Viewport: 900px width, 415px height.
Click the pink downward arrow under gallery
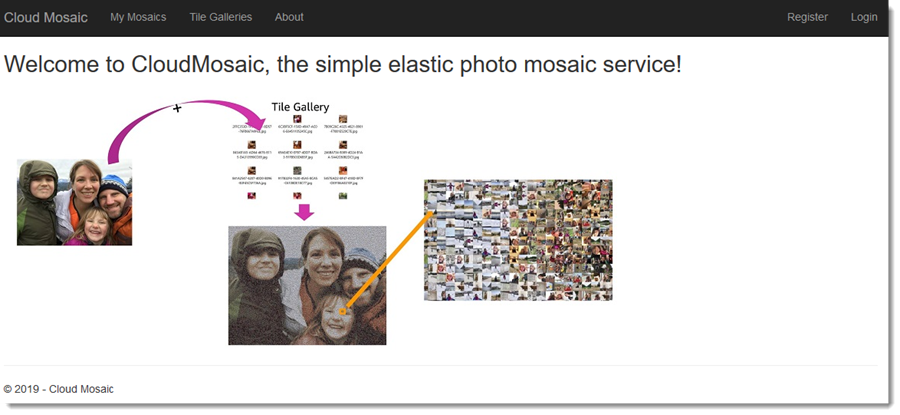click(304, 212)
